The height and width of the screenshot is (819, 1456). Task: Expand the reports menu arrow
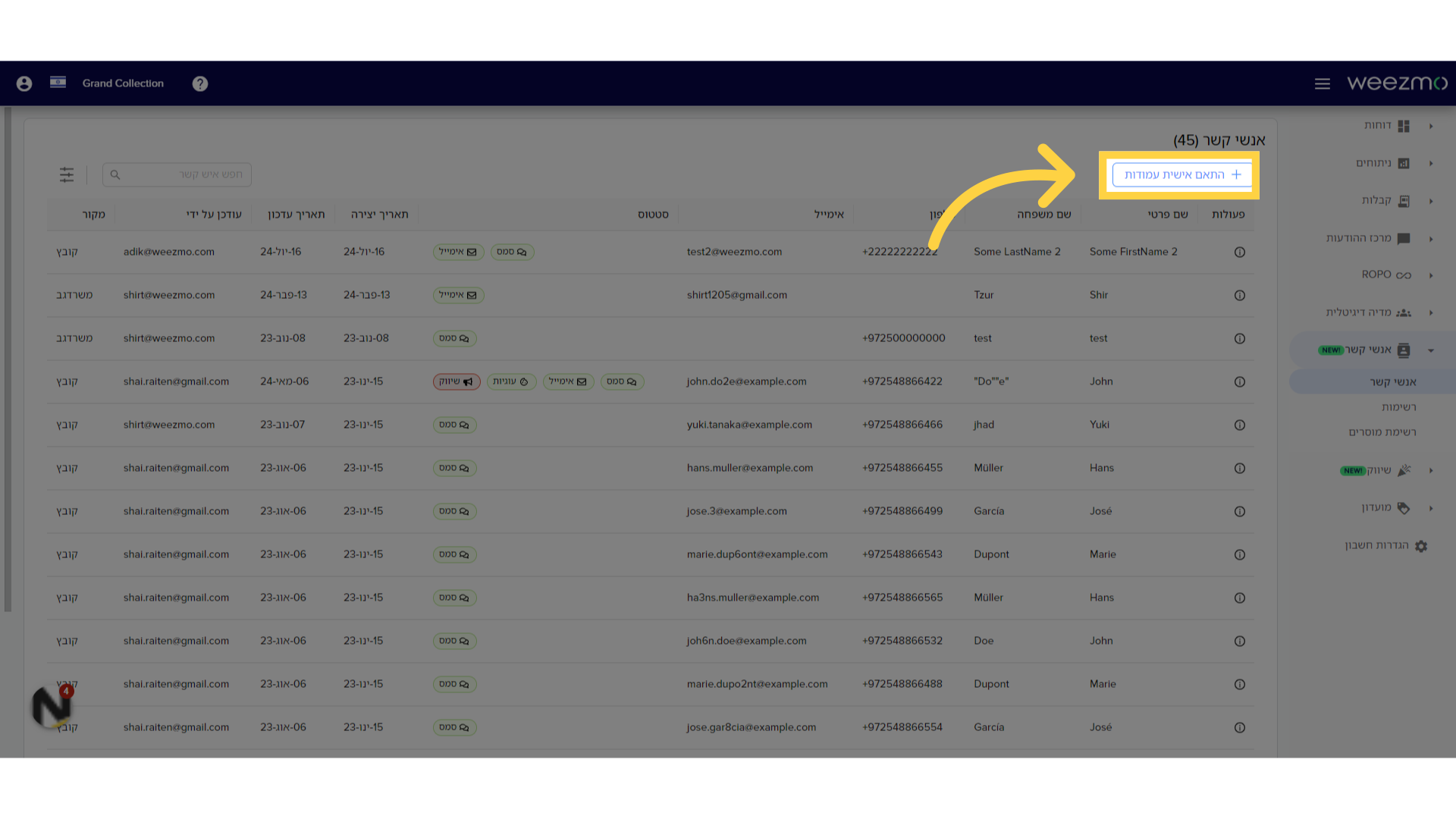tap(1431, 126)
